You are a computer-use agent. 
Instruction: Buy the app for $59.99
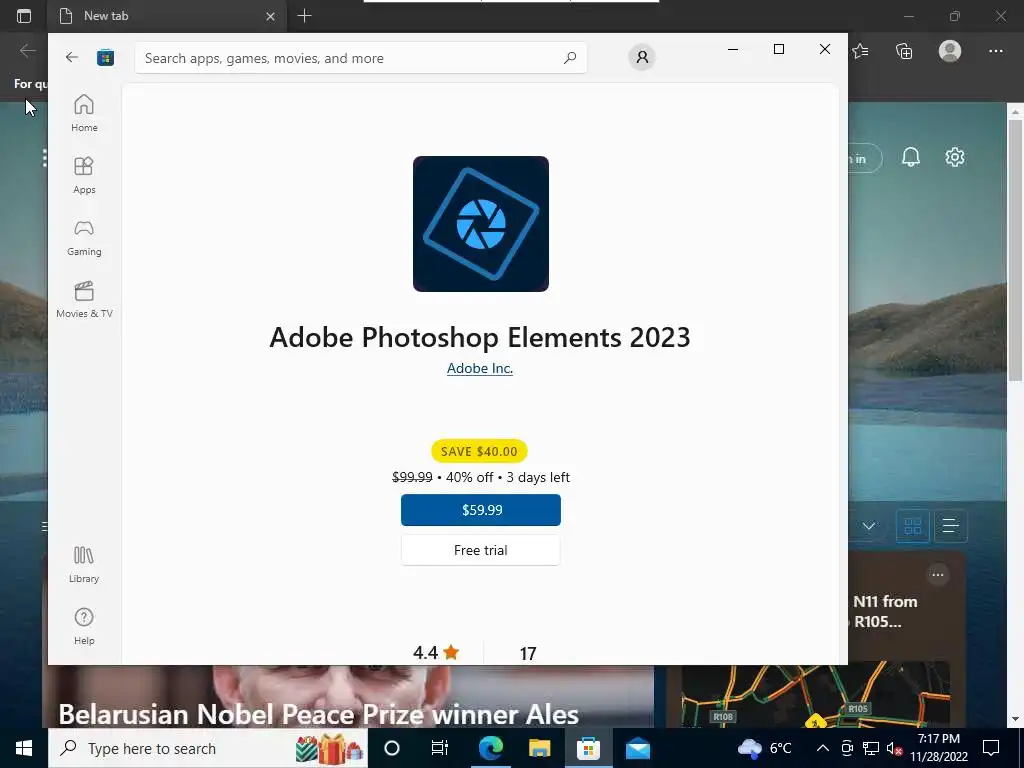point(481,510)
